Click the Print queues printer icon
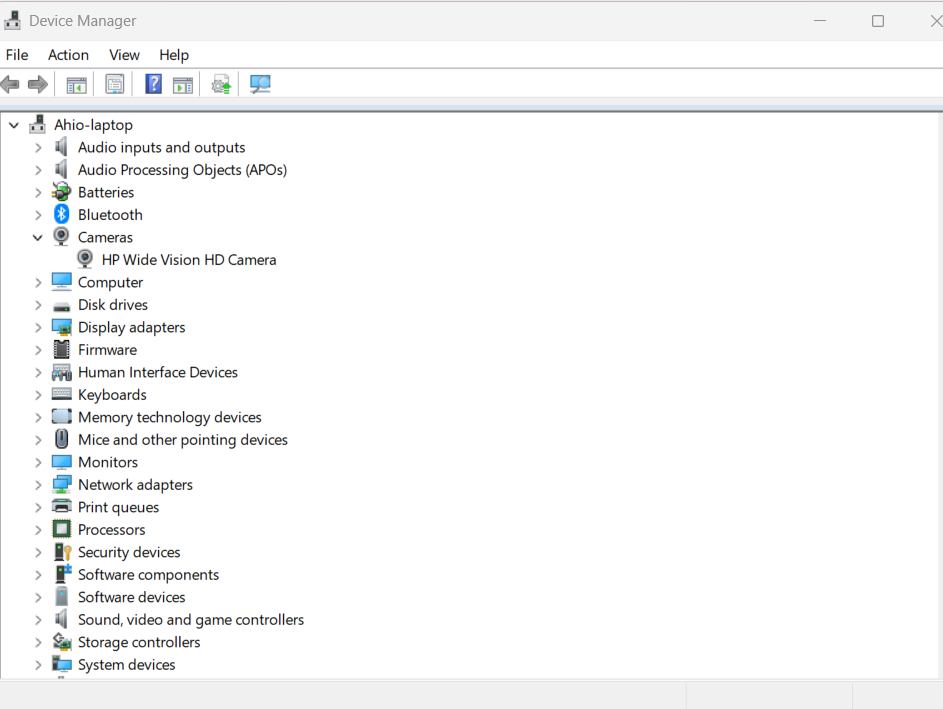The width and height of the screenshot is (943, 709). 61,506
